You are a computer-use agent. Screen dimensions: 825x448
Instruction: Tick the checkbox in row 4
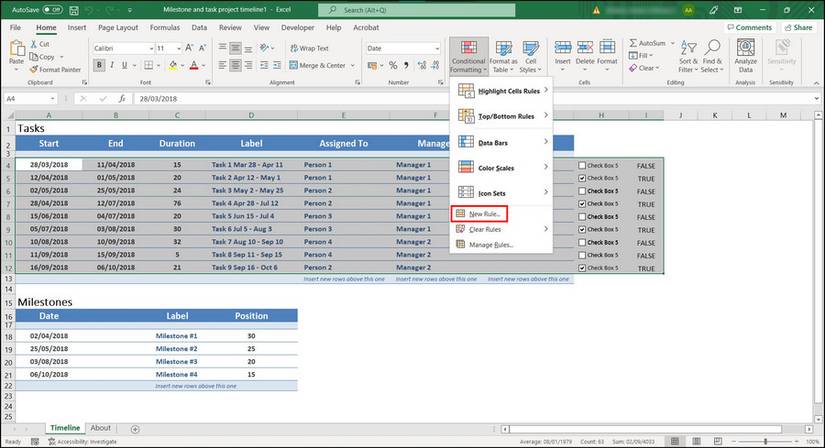(x=583, y=165)
